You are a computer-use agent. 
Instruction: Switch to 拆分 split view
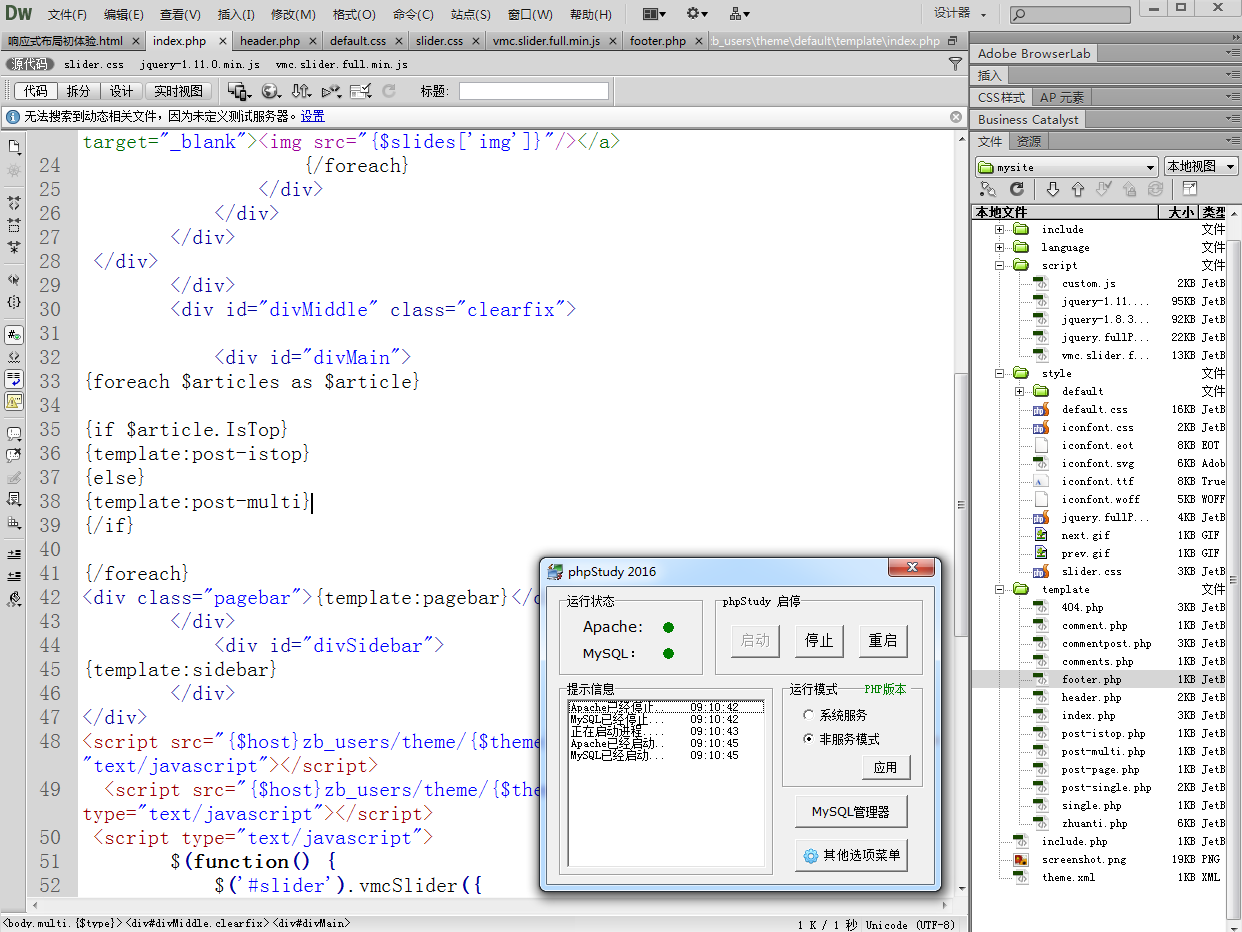click(78, 91)
